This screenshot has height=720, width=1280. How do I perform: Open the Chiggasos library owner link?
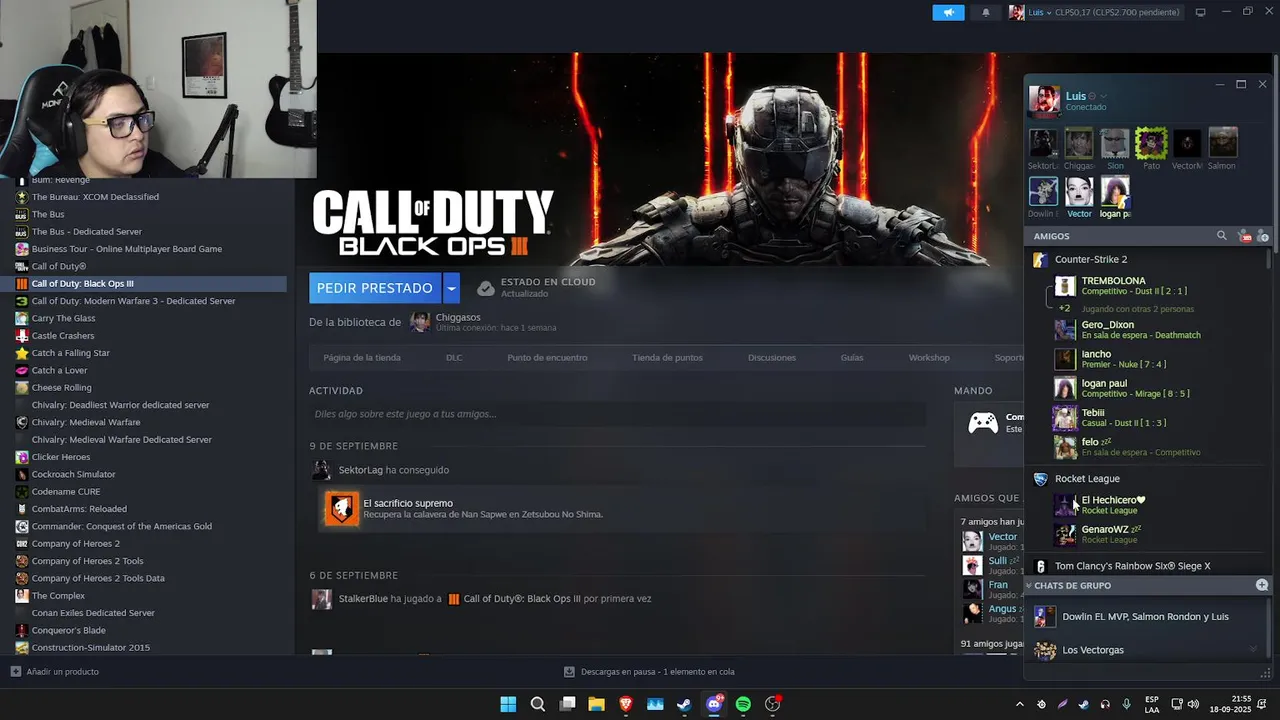coord(458,317)
